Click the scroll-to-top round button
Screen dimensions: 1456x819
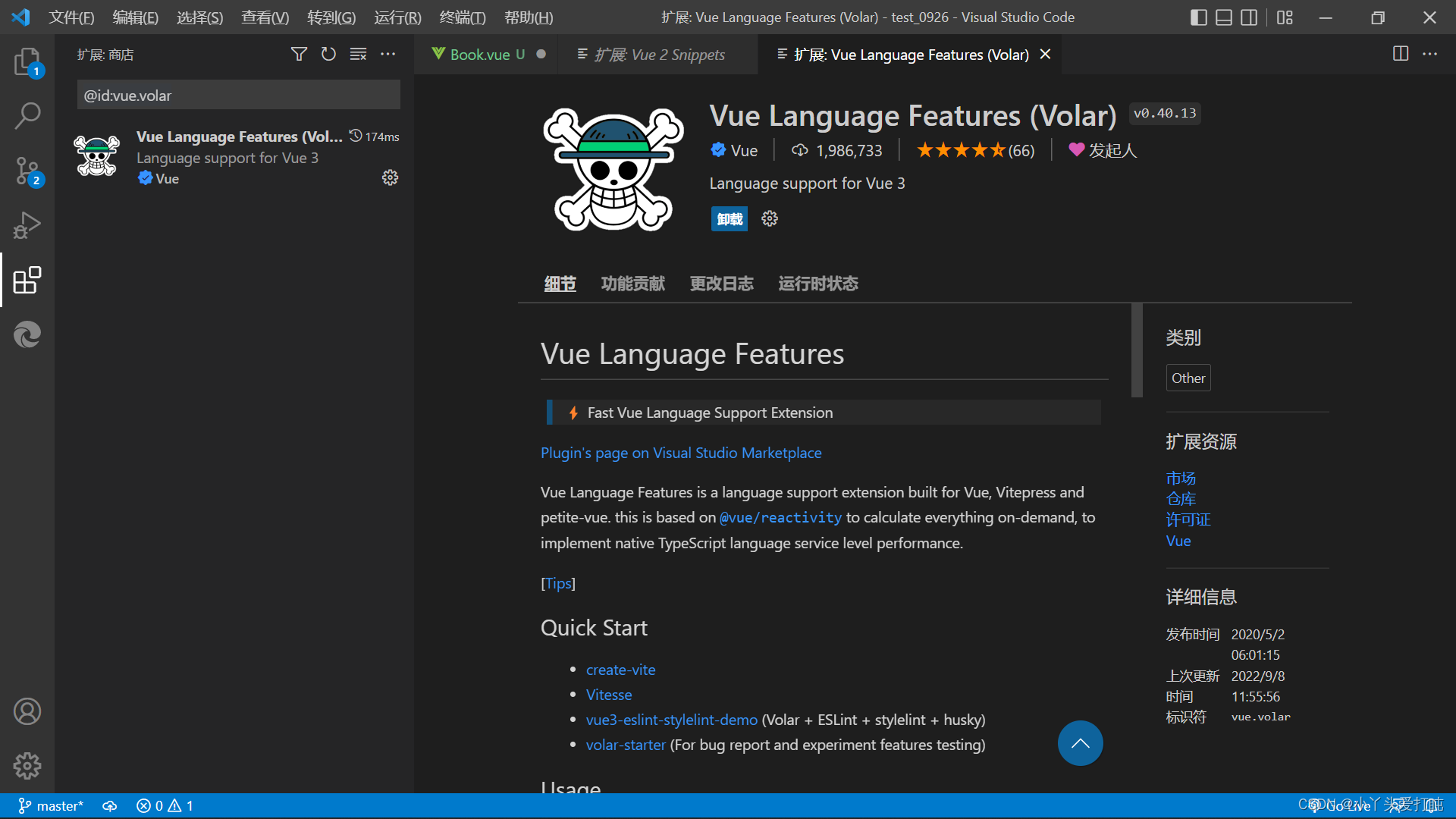1080,742
